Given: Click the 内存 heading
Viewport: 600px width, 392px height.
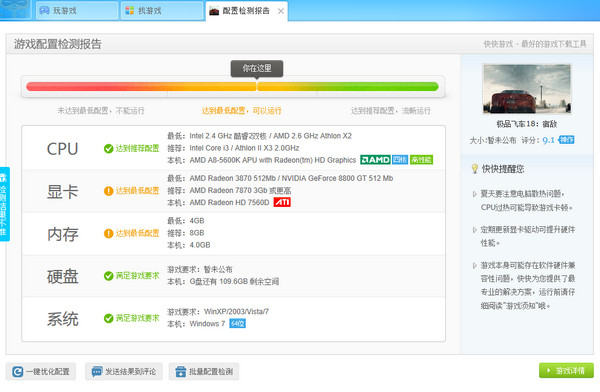Looking at the screenshot, I should [x=63, y=234].
